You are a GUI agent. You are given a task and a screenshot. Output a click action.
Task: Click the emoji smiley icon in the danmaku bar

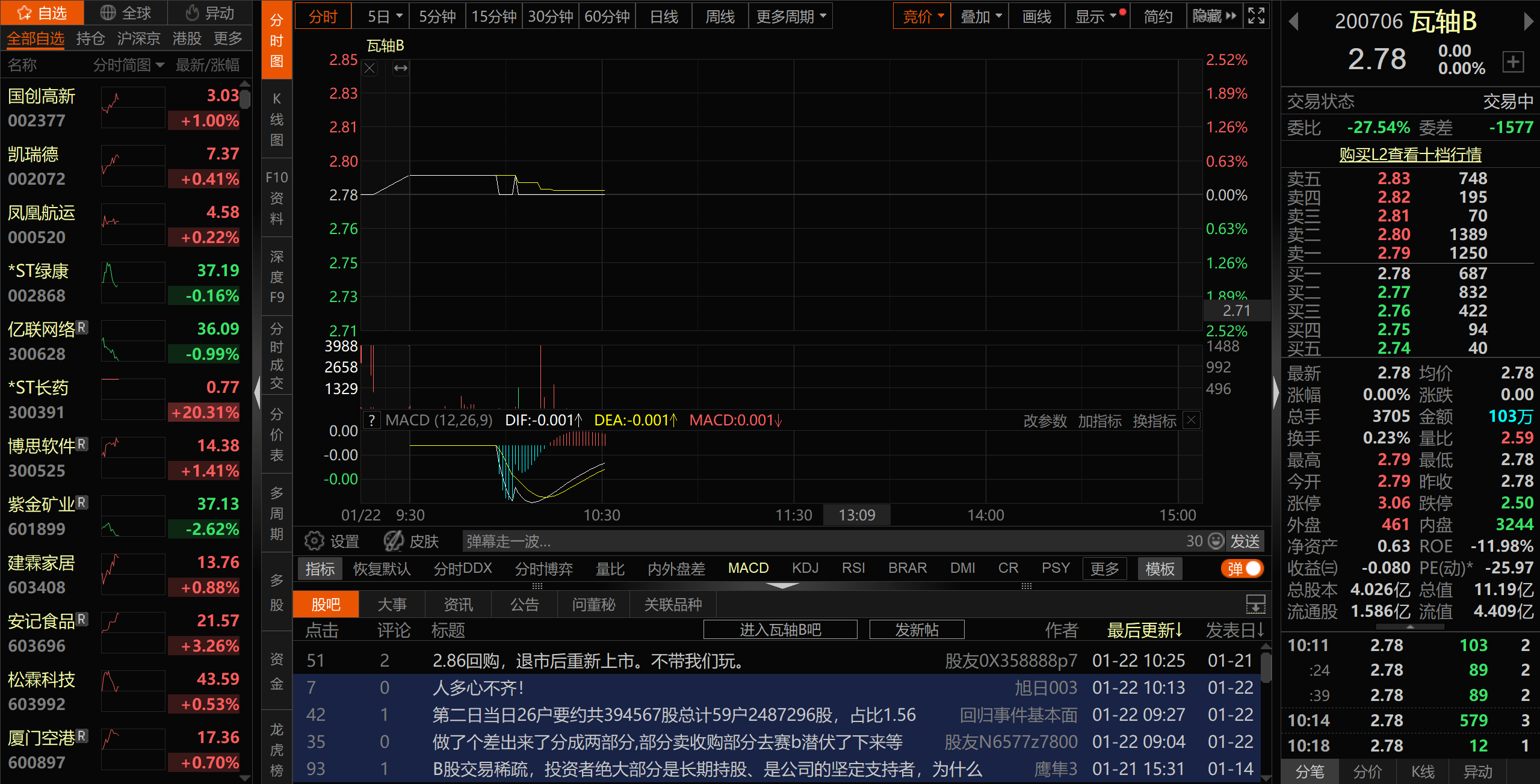1216,541
